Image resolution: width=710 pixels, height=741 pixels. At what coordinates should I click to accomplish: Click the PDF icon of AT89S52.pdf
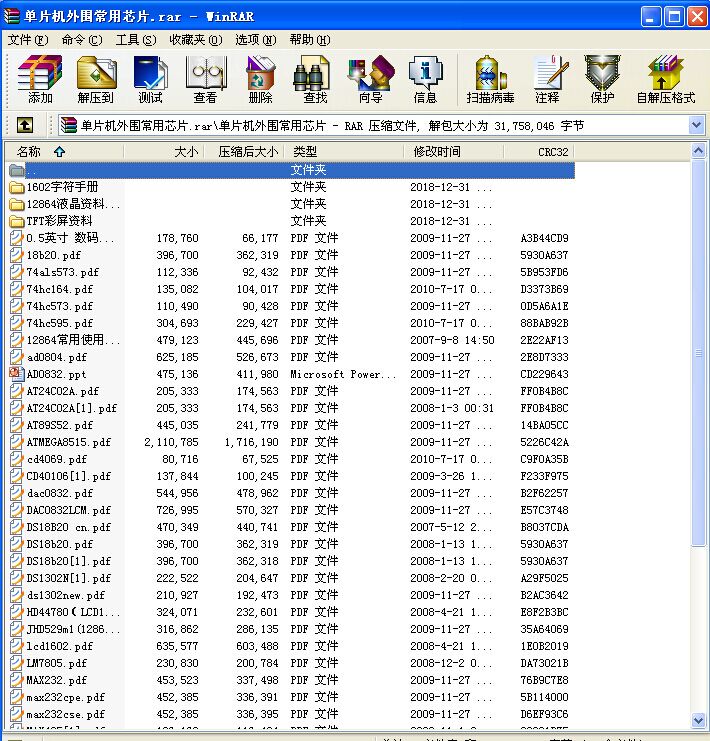point(17,425)
